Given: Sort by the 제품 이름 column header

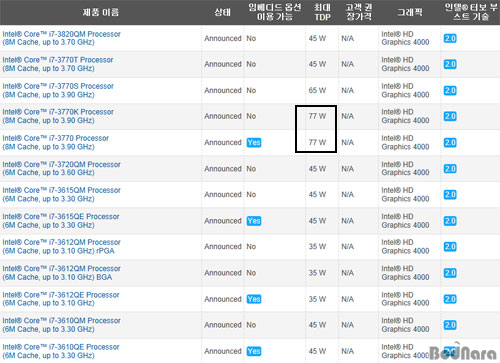Looking at the screenshot, I should tap(101, 12).
